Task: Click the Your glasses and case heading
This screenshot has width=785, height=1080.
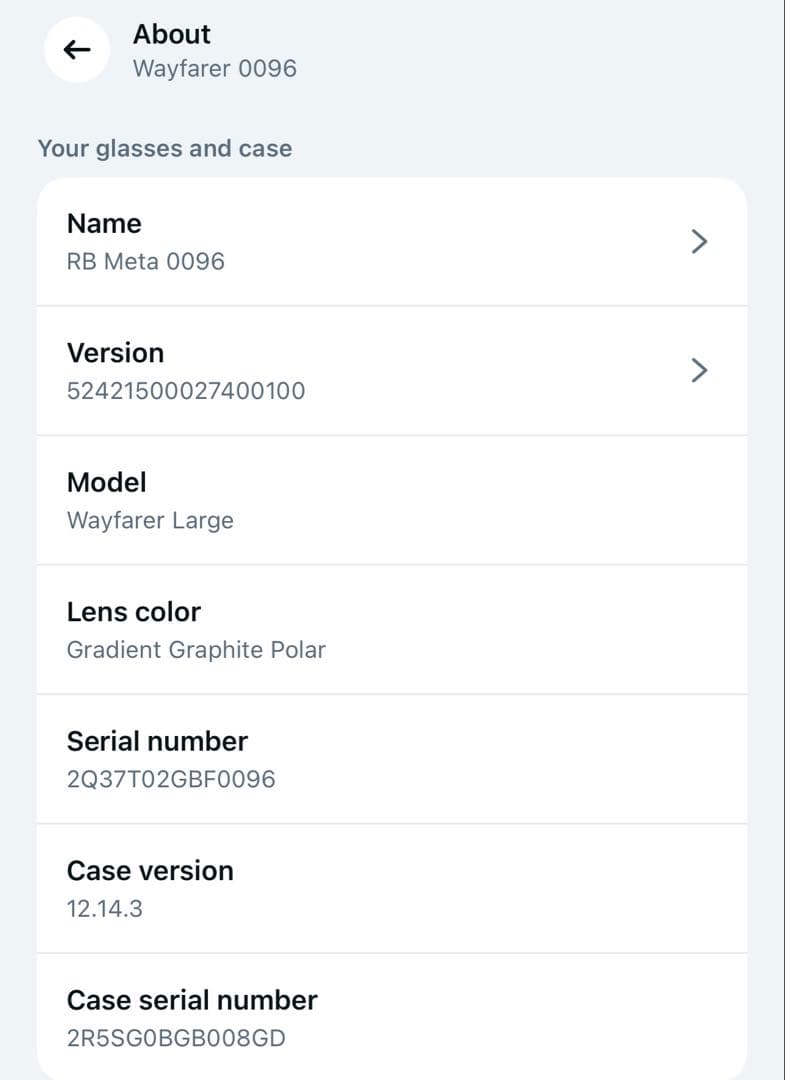Action: tap(165, 149)
